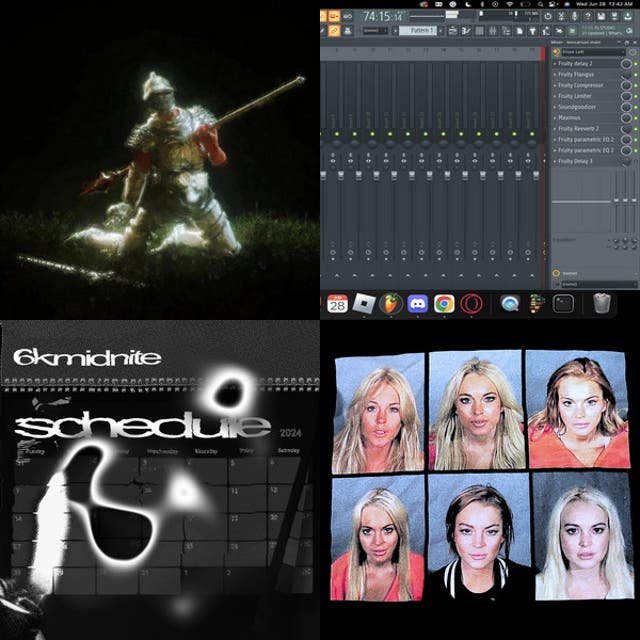Toggle Fruity Delay 3 enable LED
This screenshot has width=640, height=640.
636,162
